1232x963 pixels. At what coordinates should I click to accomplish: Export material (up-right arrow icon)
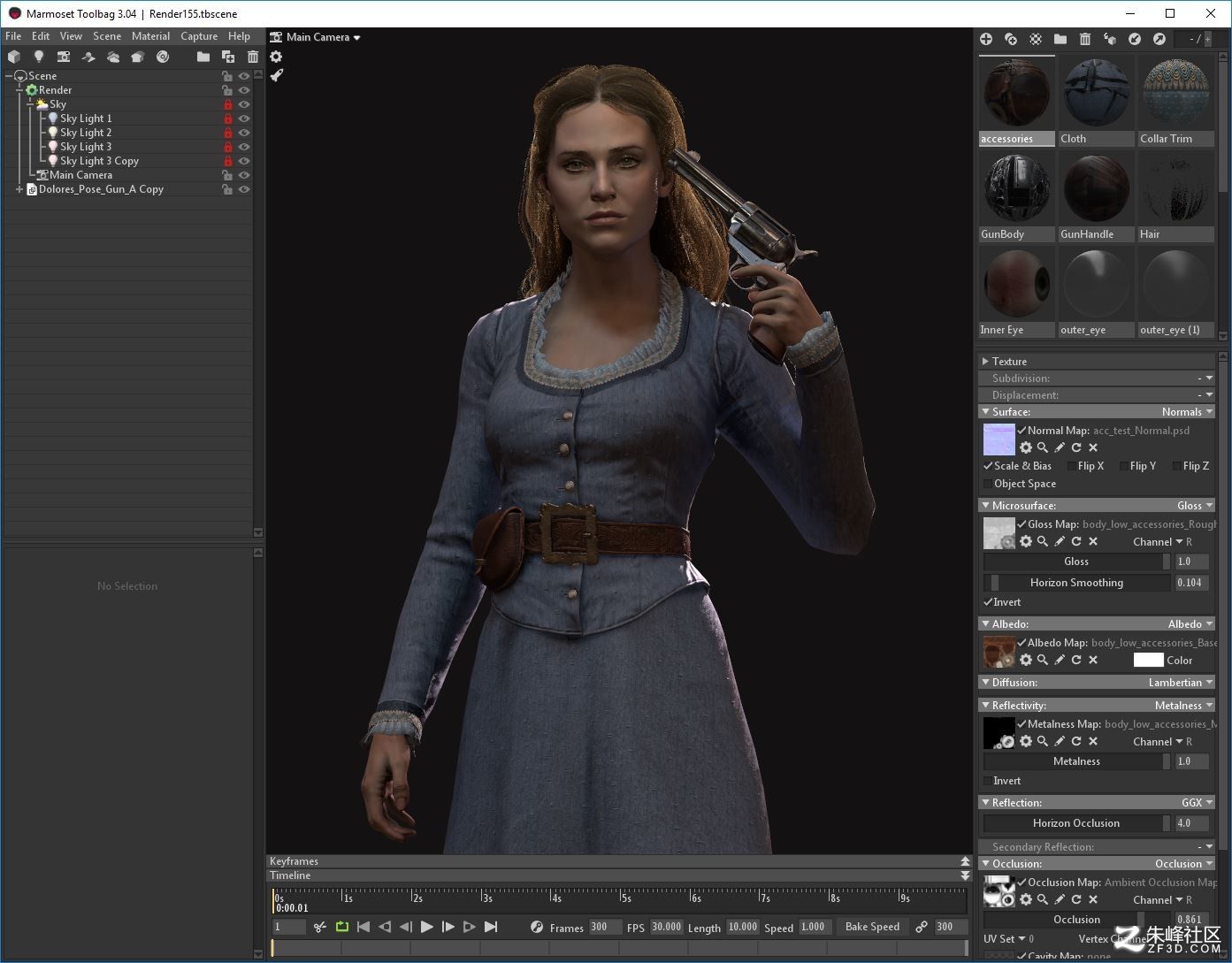(x=1159, y=39)
